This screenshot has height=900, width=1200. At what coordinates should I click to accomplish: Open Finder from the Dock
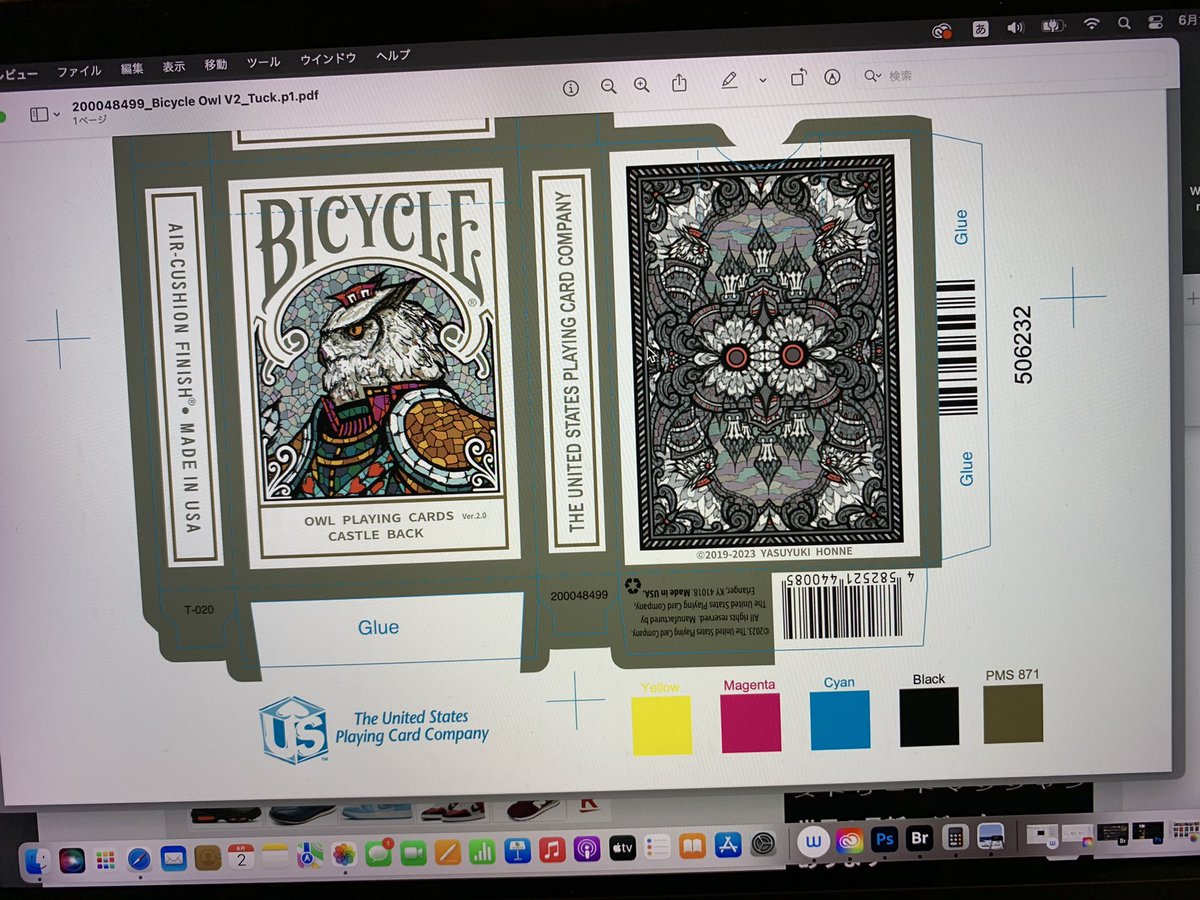click(x=38, y=861)
